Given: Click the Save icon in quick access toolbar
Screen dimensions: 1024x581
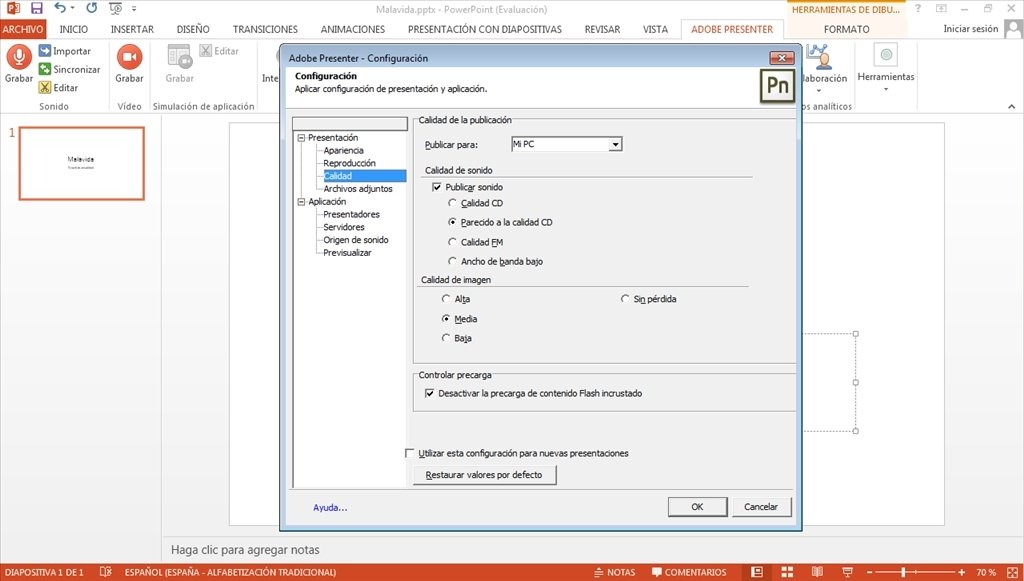Looking at the screenshot, I should click(x=37, y=8).
